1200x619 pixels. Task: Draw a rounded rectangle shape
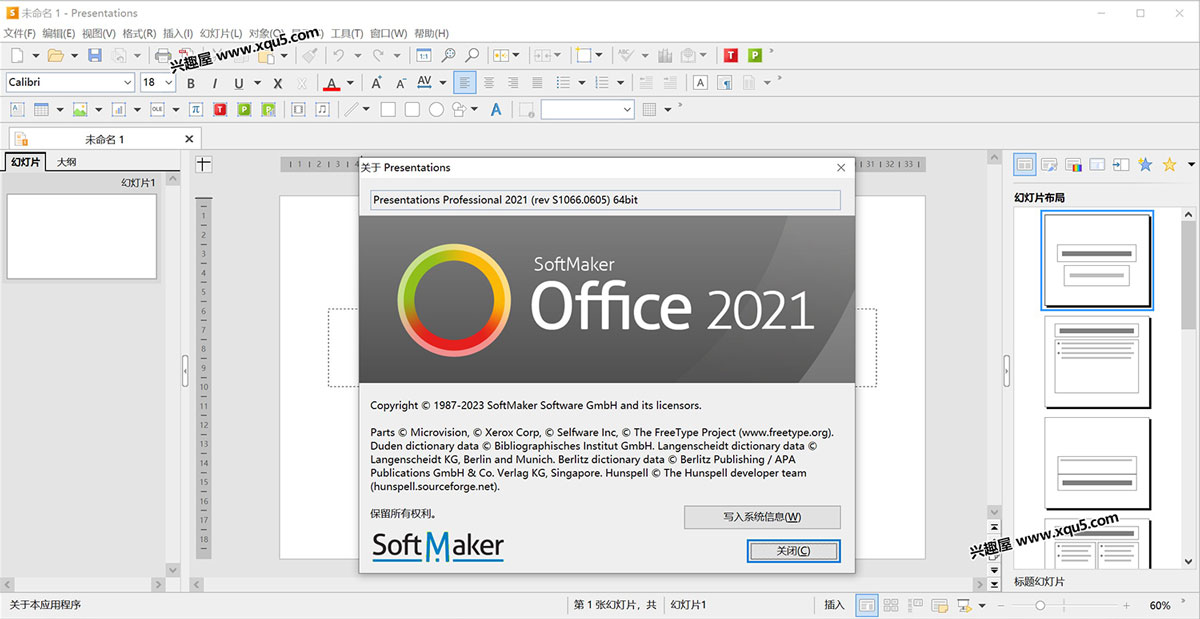tap(412, 110)
